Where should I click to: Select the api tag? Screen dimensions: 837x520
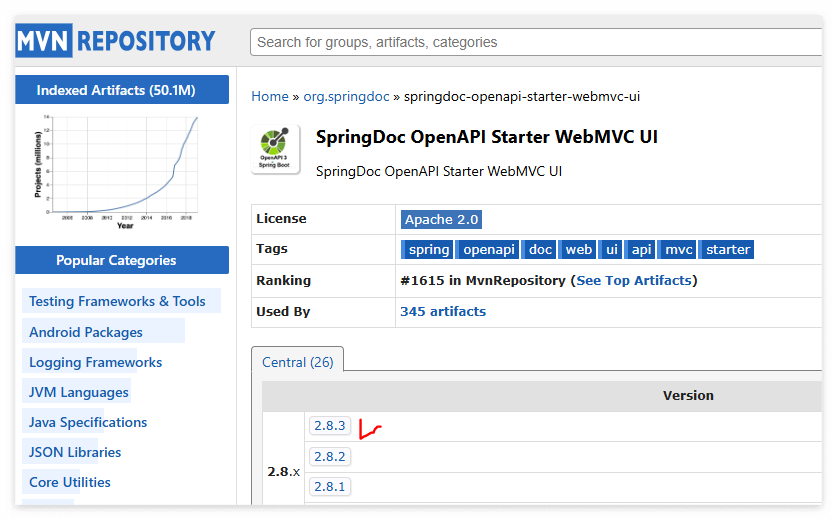click(640, 249)
